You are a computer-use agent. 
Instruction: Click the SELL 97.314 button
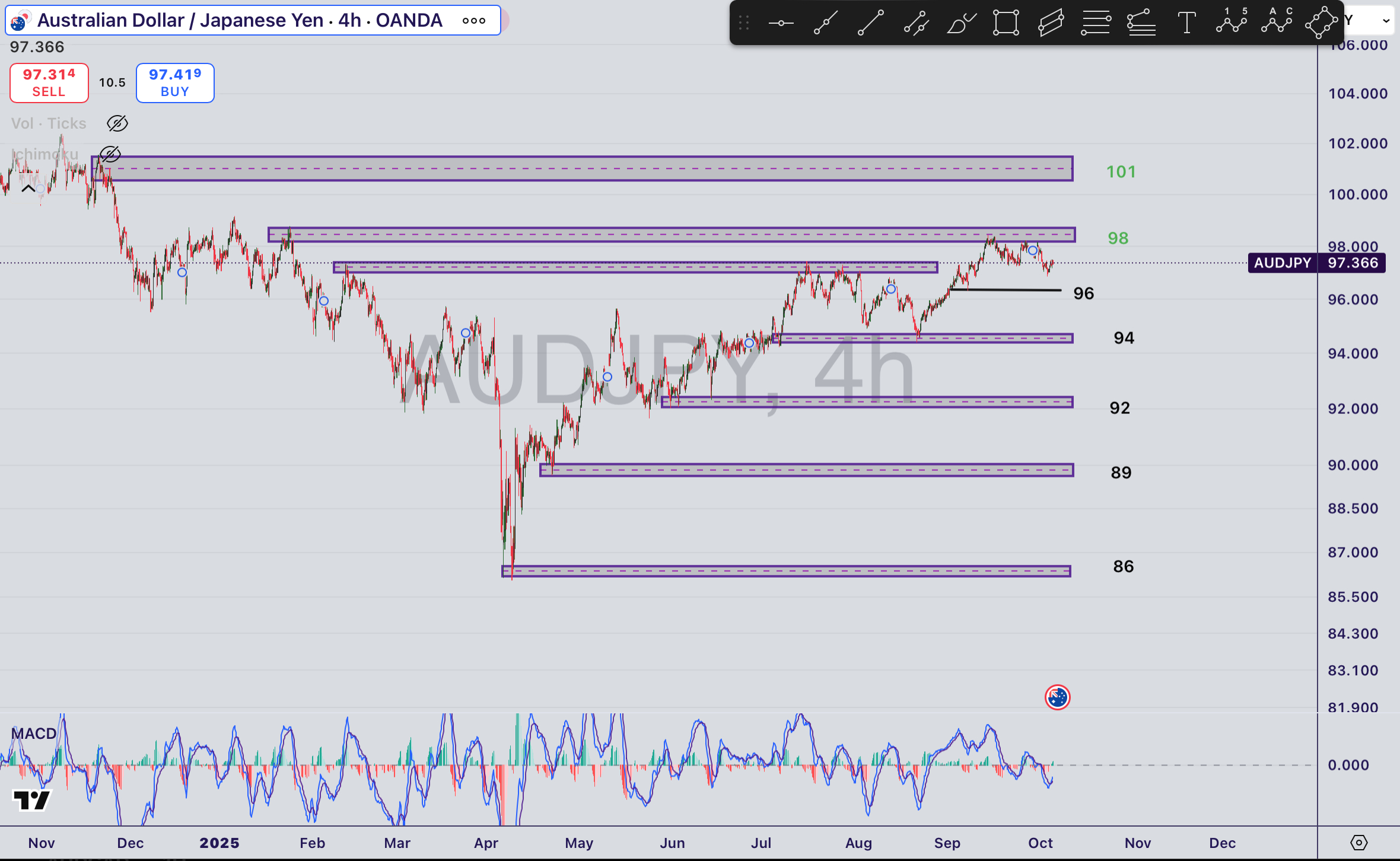coord(49,83)
